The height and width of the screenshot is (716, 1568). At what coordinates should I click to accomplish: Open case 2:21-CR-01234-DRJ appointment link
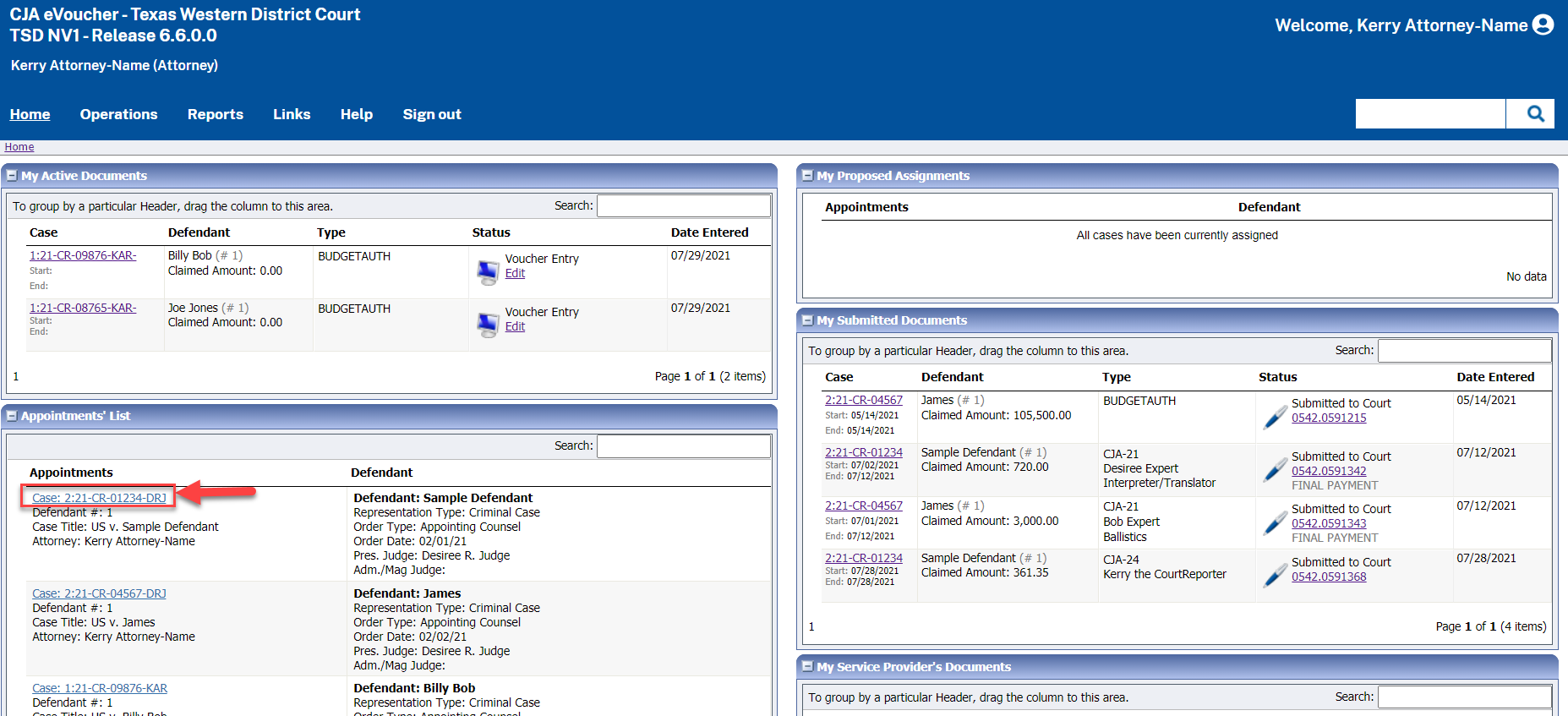[99, 498]
